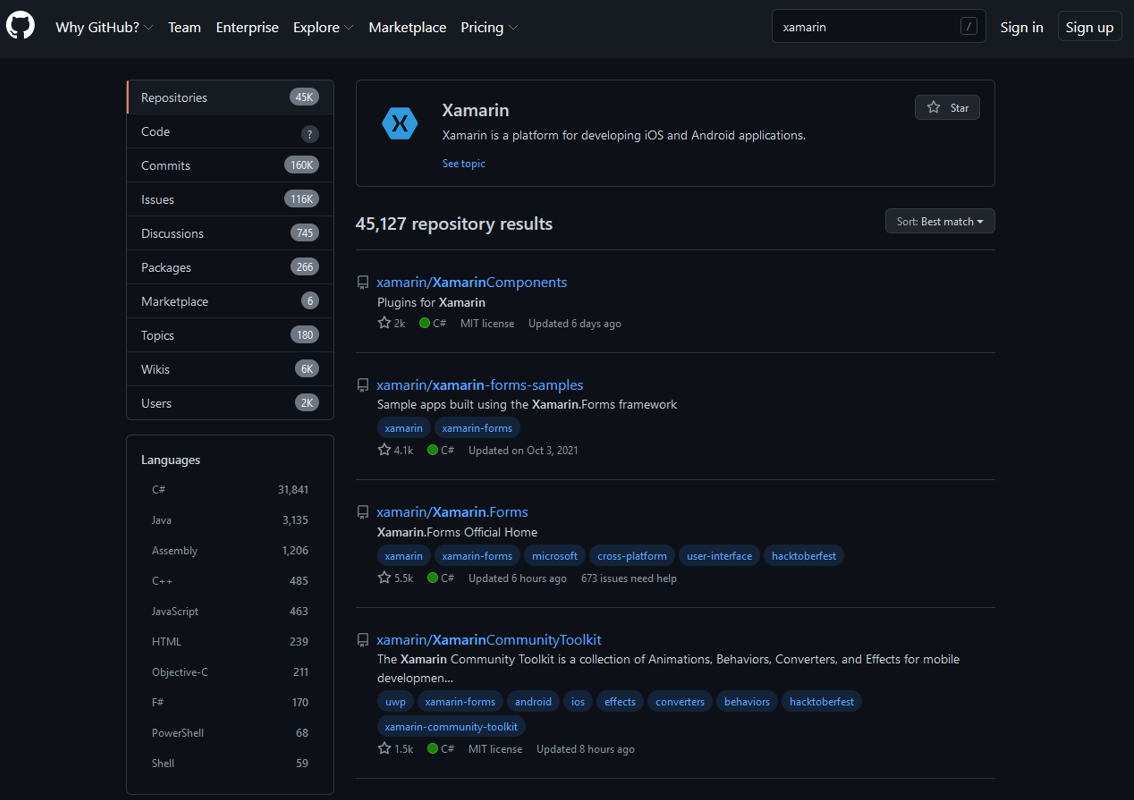Click repo icon beside xamarin/Xamarin.Forms
Viewport: 1134px width, 800px height.
(363, 512)
